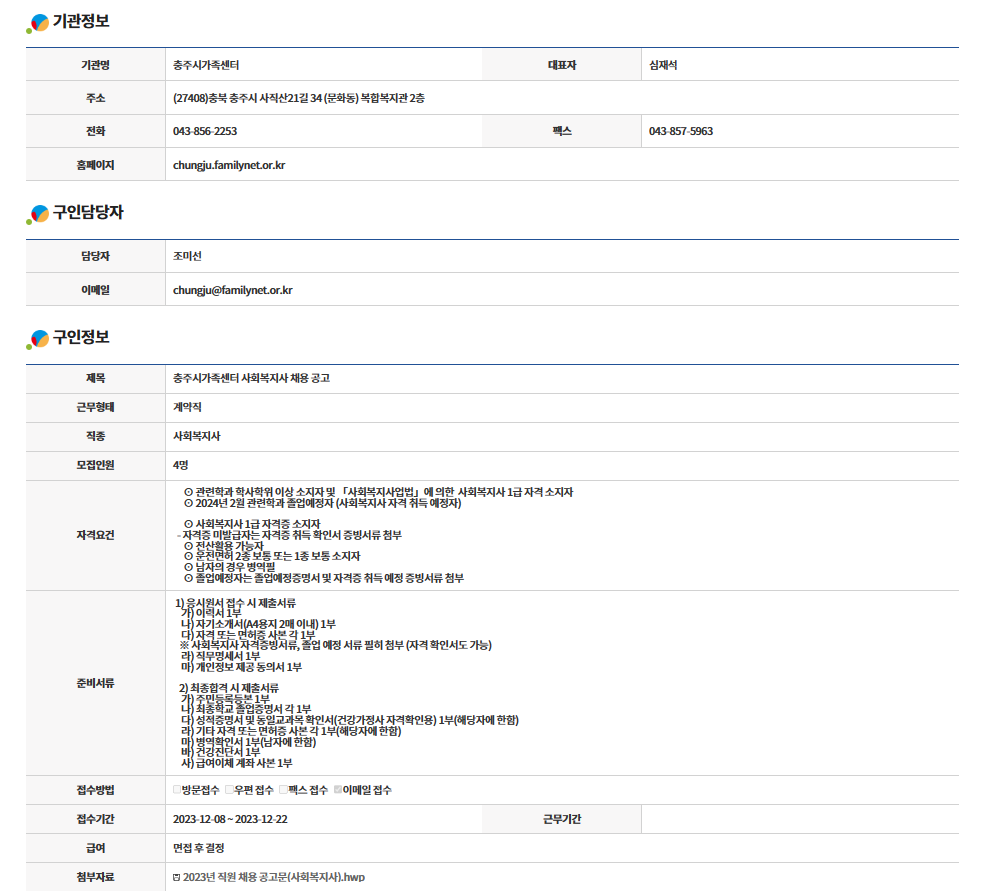Click the fax number 043-857-5963
The height and width of the screenshot is (891, 991).
tap(680, 131)
